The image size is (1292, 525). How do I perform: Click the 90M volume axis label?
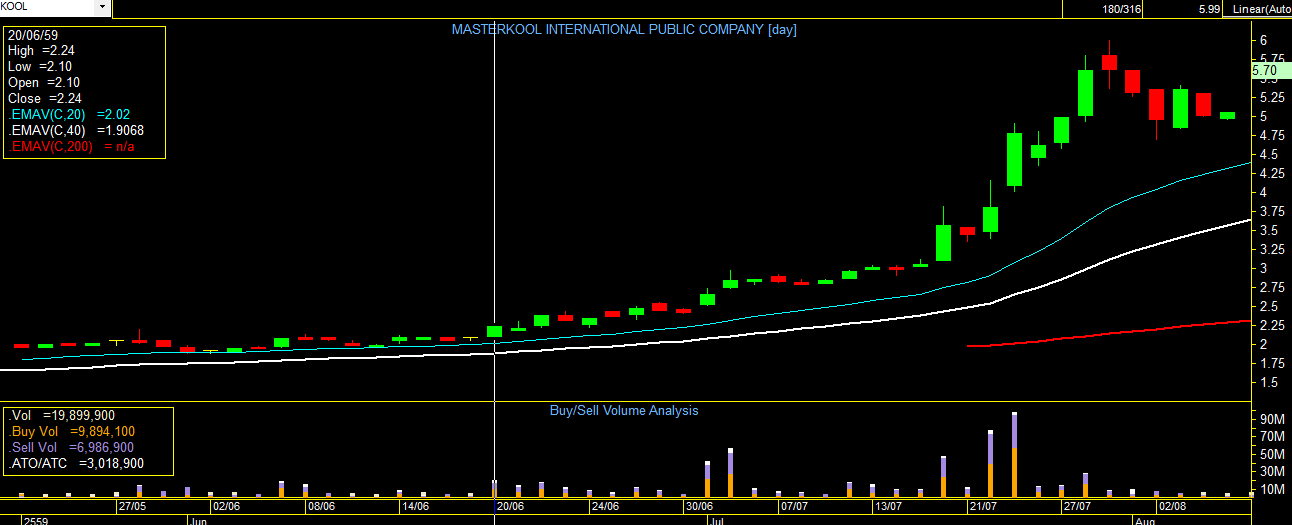point(1272,418)
